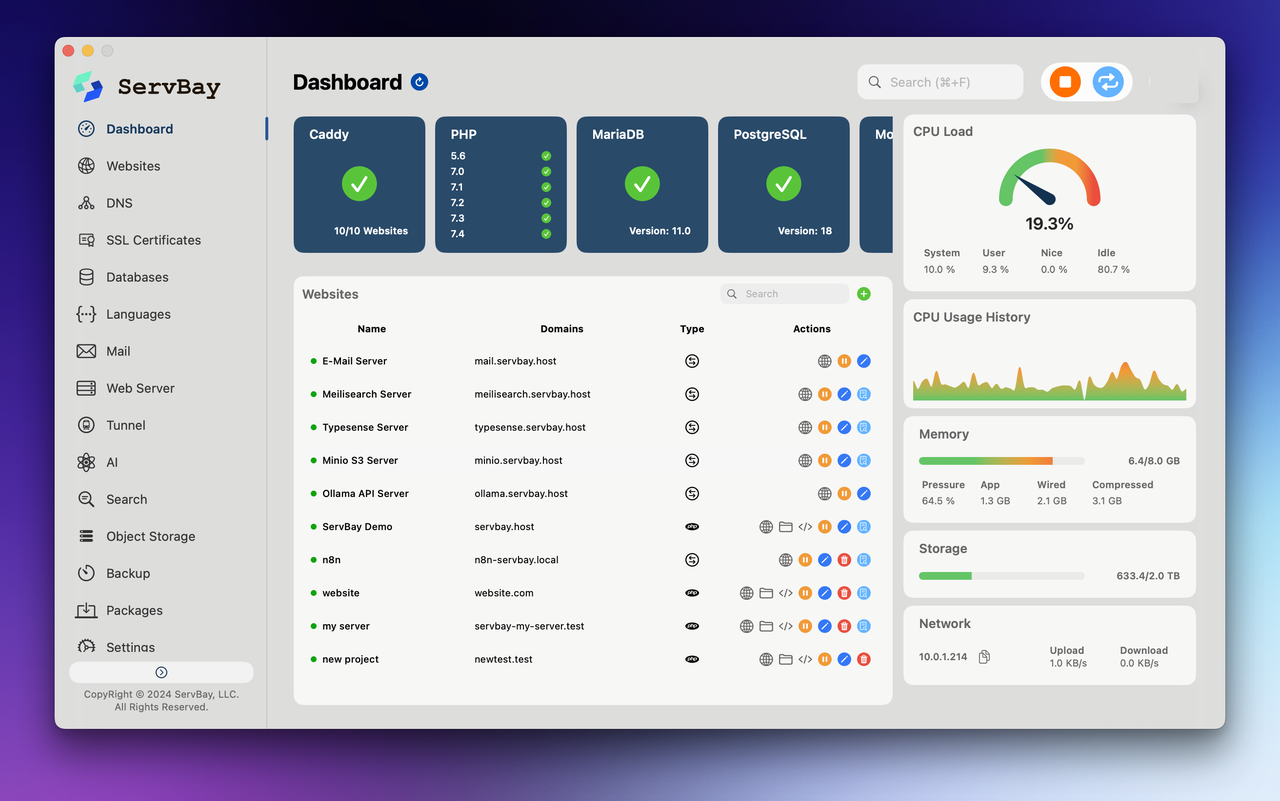View logs for website.com

point(864,593)
